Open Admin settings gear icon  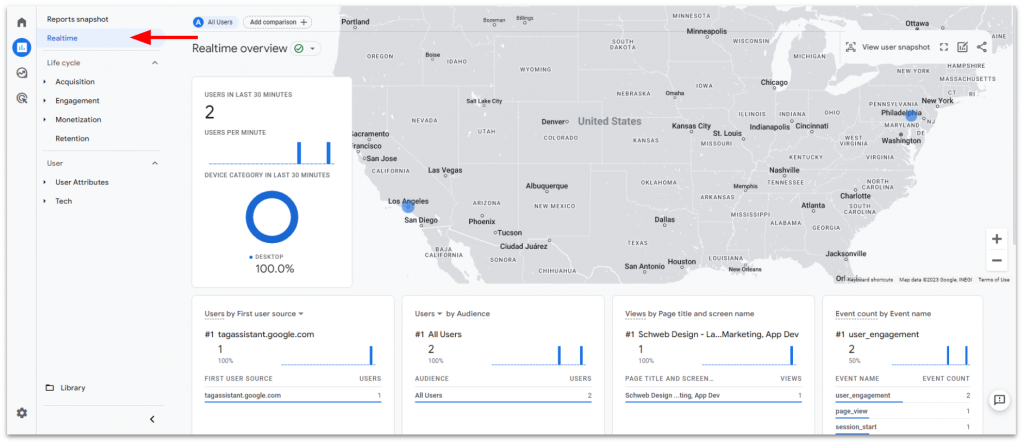(21, 413)
